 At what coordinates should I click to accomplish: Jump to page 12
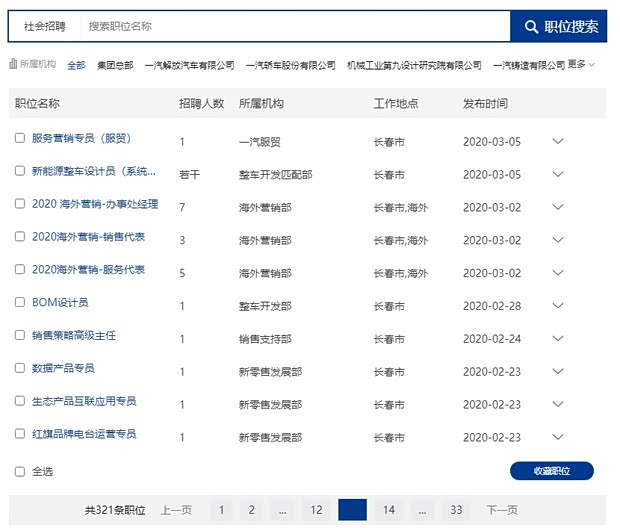(x=316, y=510)
